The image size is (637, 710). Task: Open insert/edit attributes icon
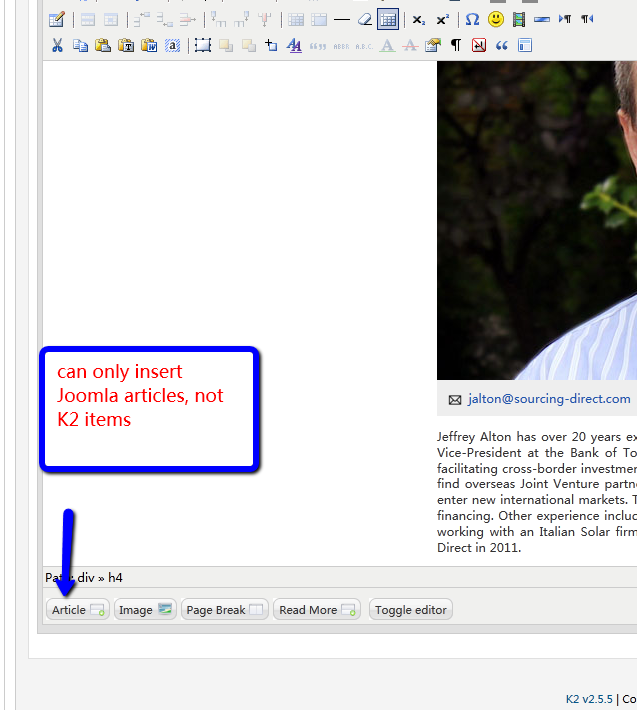tap(433, 45)
